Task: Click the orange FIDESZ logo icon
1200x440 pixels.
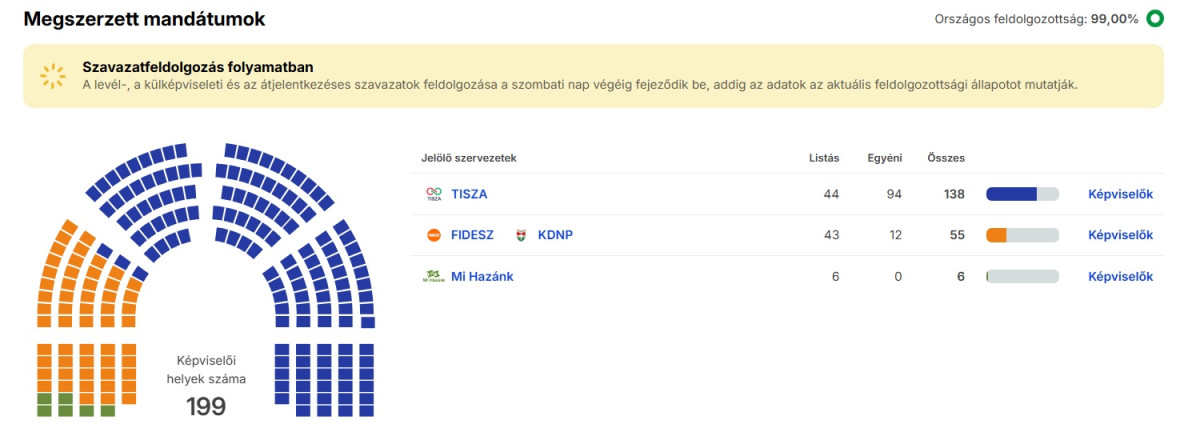Action: 433,235
